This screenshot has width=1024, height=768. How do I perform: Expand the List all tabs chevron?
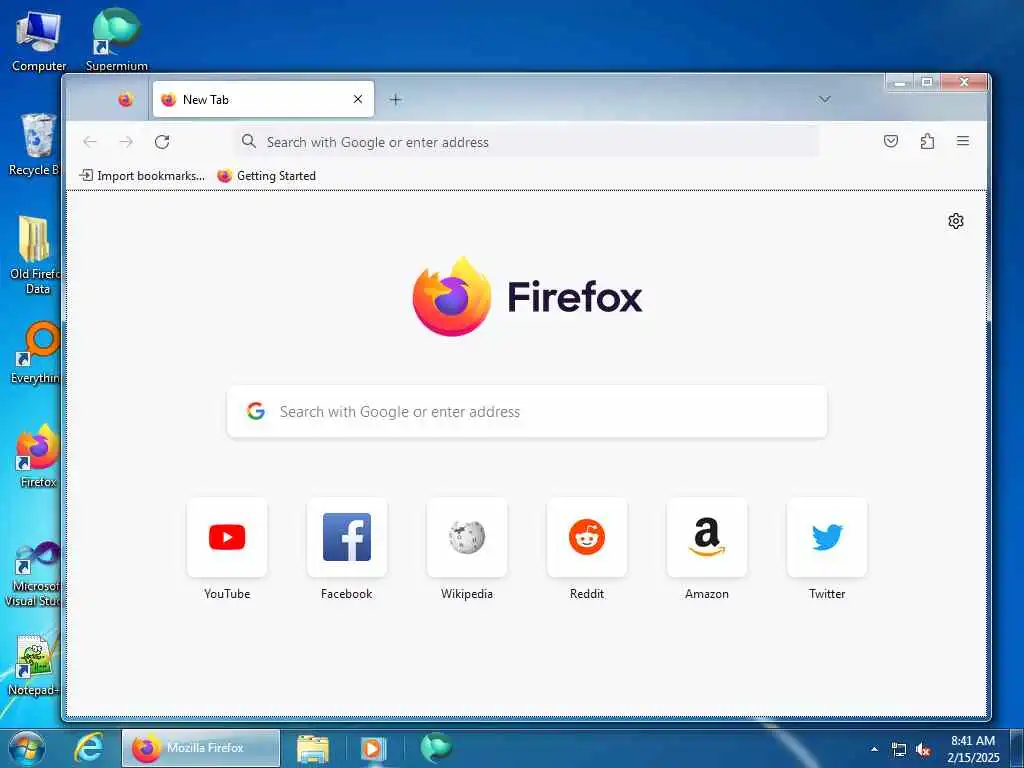(825, 99)
